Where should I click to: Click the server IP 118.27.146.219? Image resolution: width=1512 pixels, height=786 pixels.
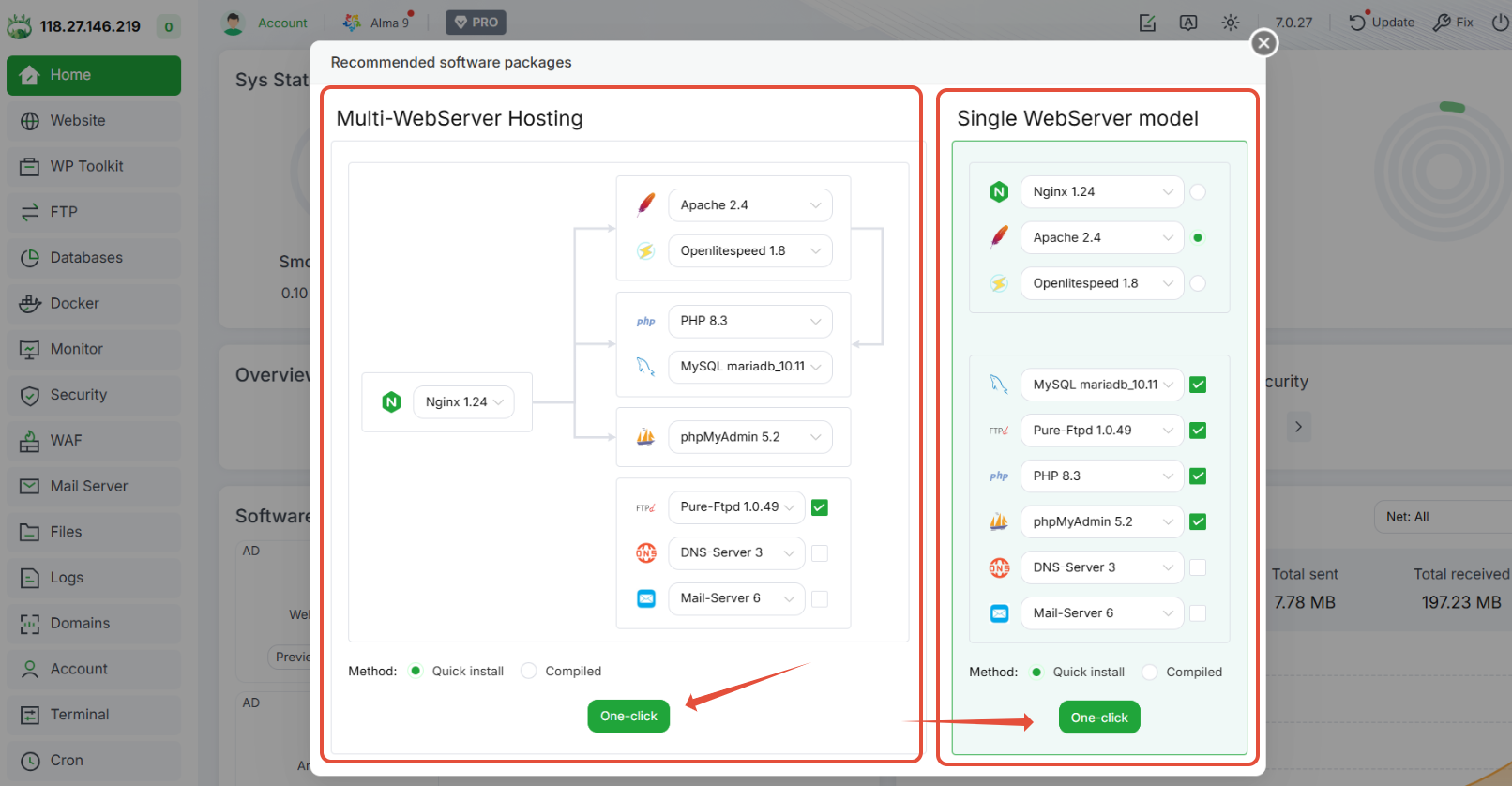pos(90,26)
